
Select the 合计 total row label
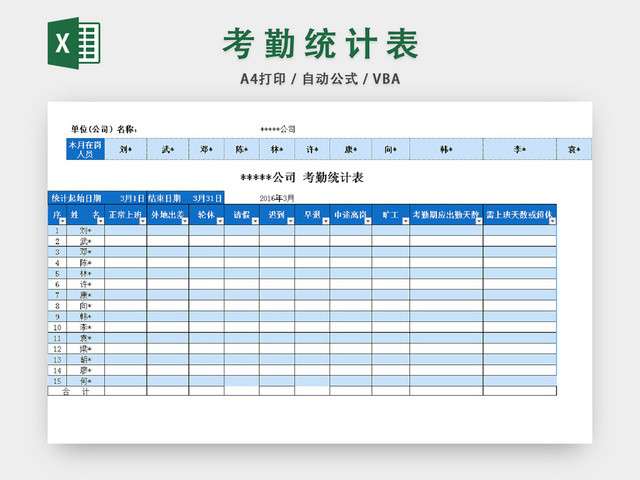tap(76, 391)
